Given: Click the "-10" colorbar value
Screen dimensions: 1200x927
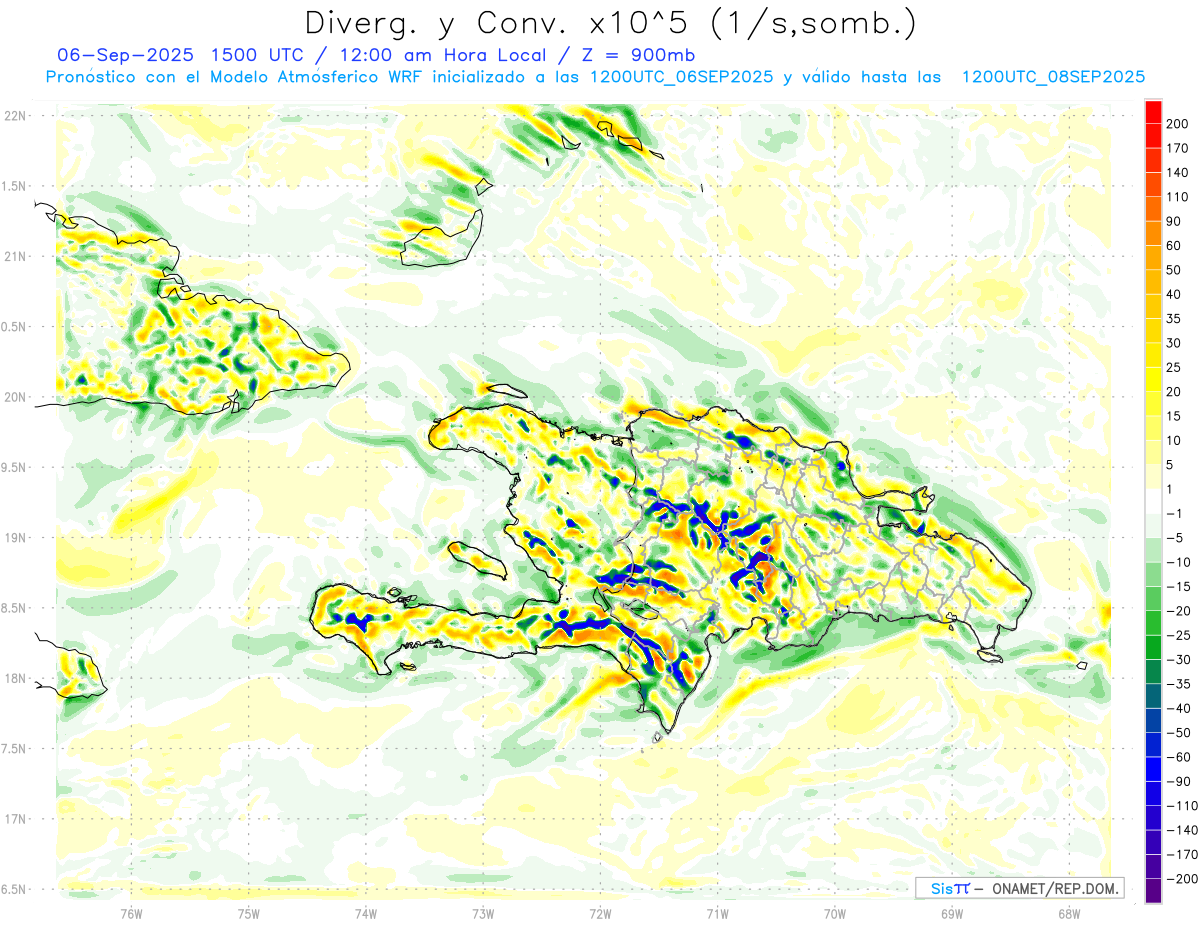Looking at the screenshot, I should click(1179, 562).
